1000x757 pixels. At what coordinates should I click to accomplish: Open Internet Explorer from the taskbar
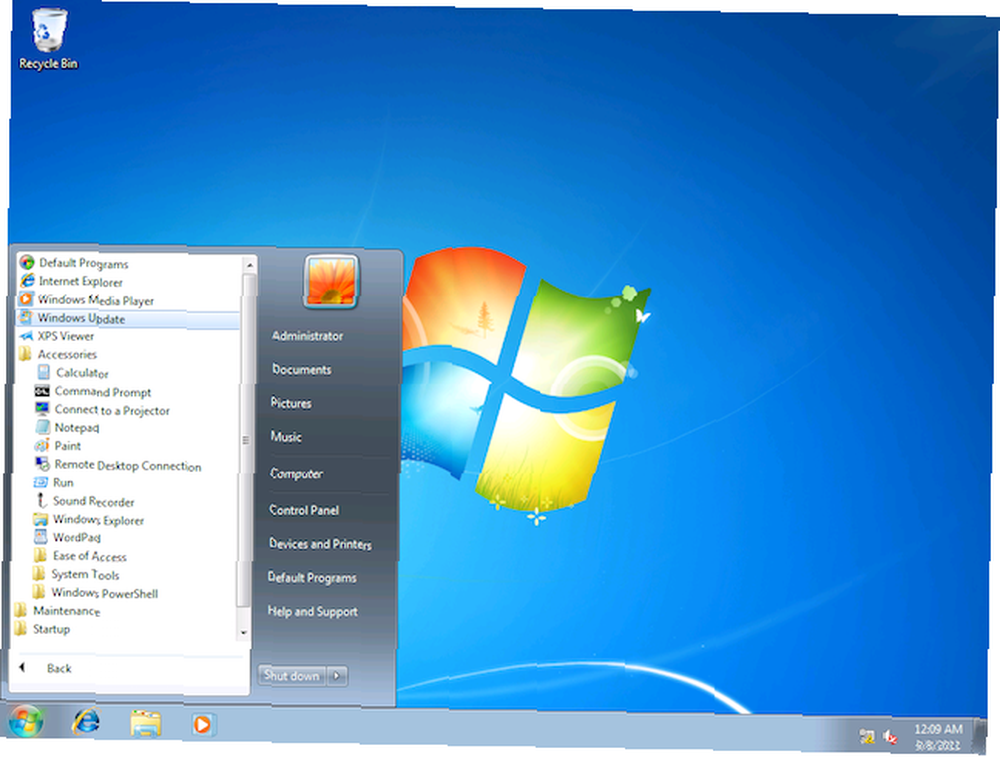tap(85, 723)
